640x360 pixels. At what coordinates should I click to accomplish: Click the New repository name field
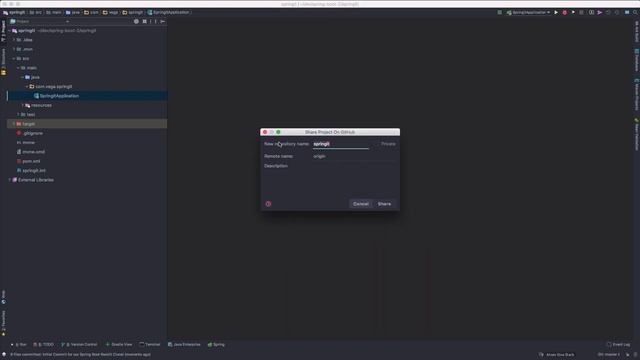(341, 144)
